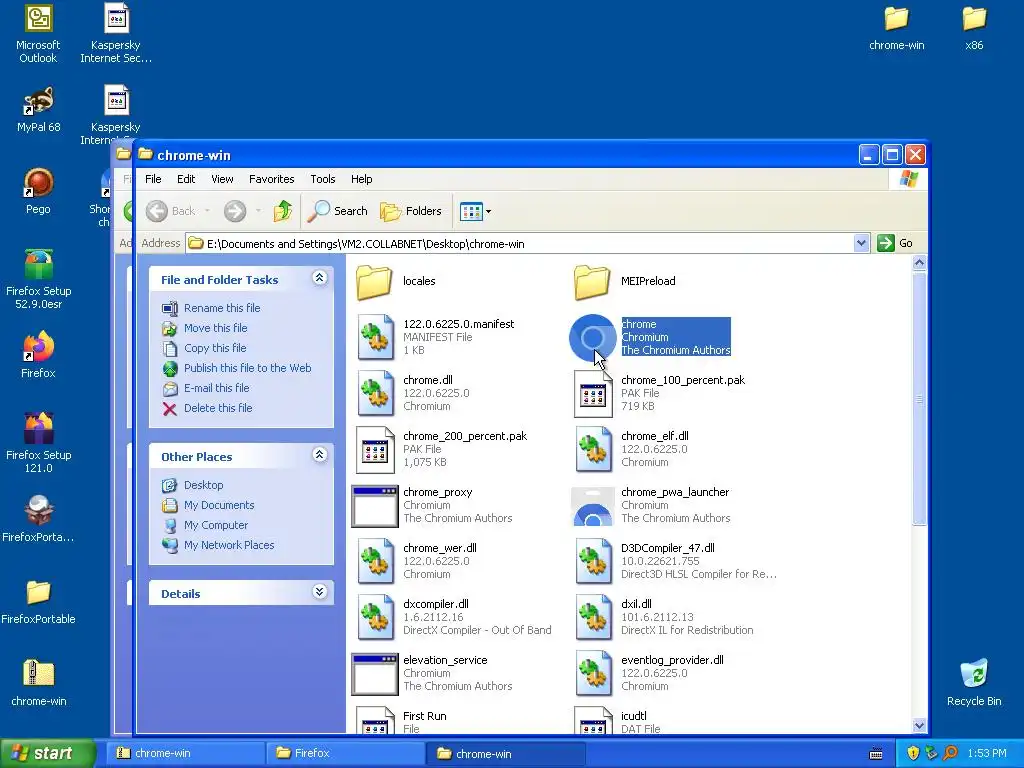Select the chrome Chromium application icon
1024x768 pixels.
[x=592, y=338]
